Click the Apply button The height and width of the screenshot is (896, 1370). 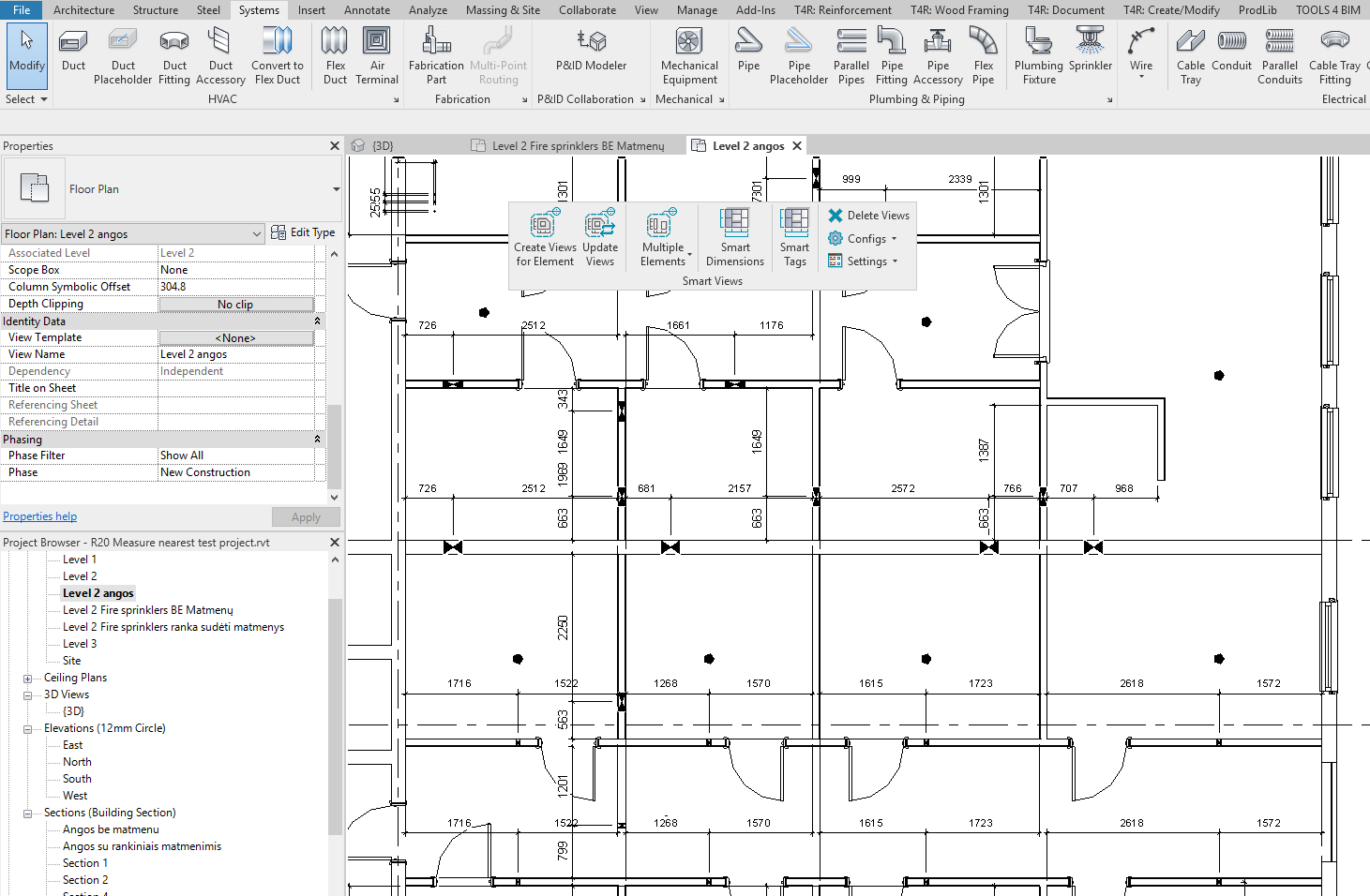[306, 517]
